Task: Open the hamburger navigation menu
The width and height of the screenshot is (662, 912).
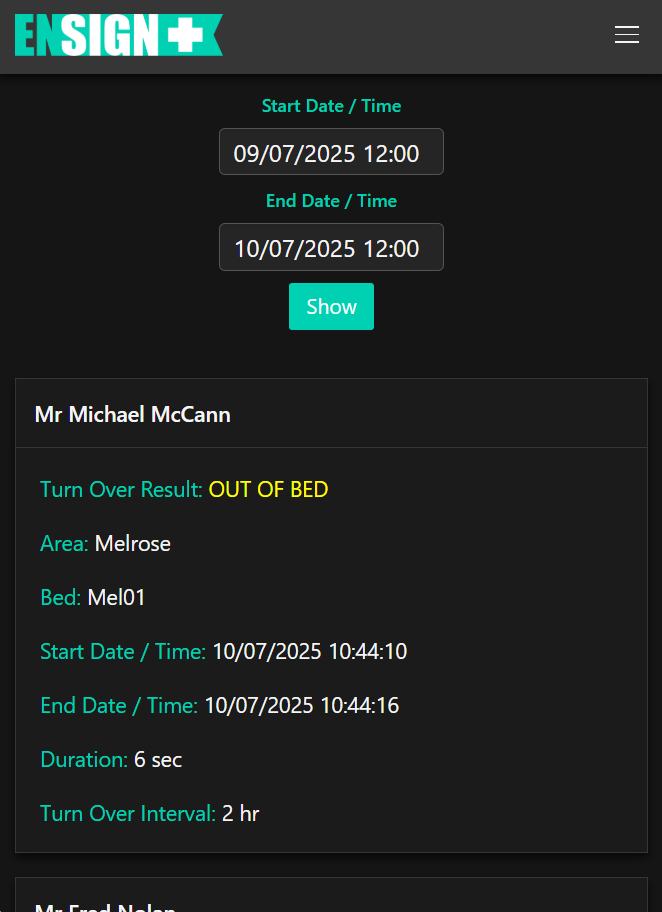Action: click(627, 35)
